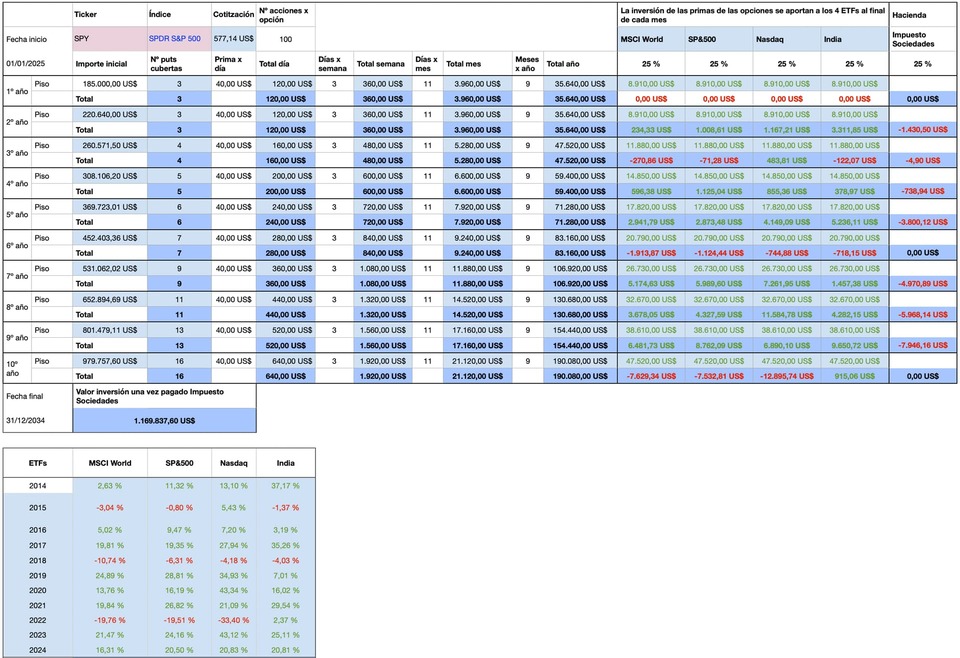Viewport: 960px width, 658px height.
Task: Select the -19,51 % SP&500 return
Action: click(x=179, y=620)
